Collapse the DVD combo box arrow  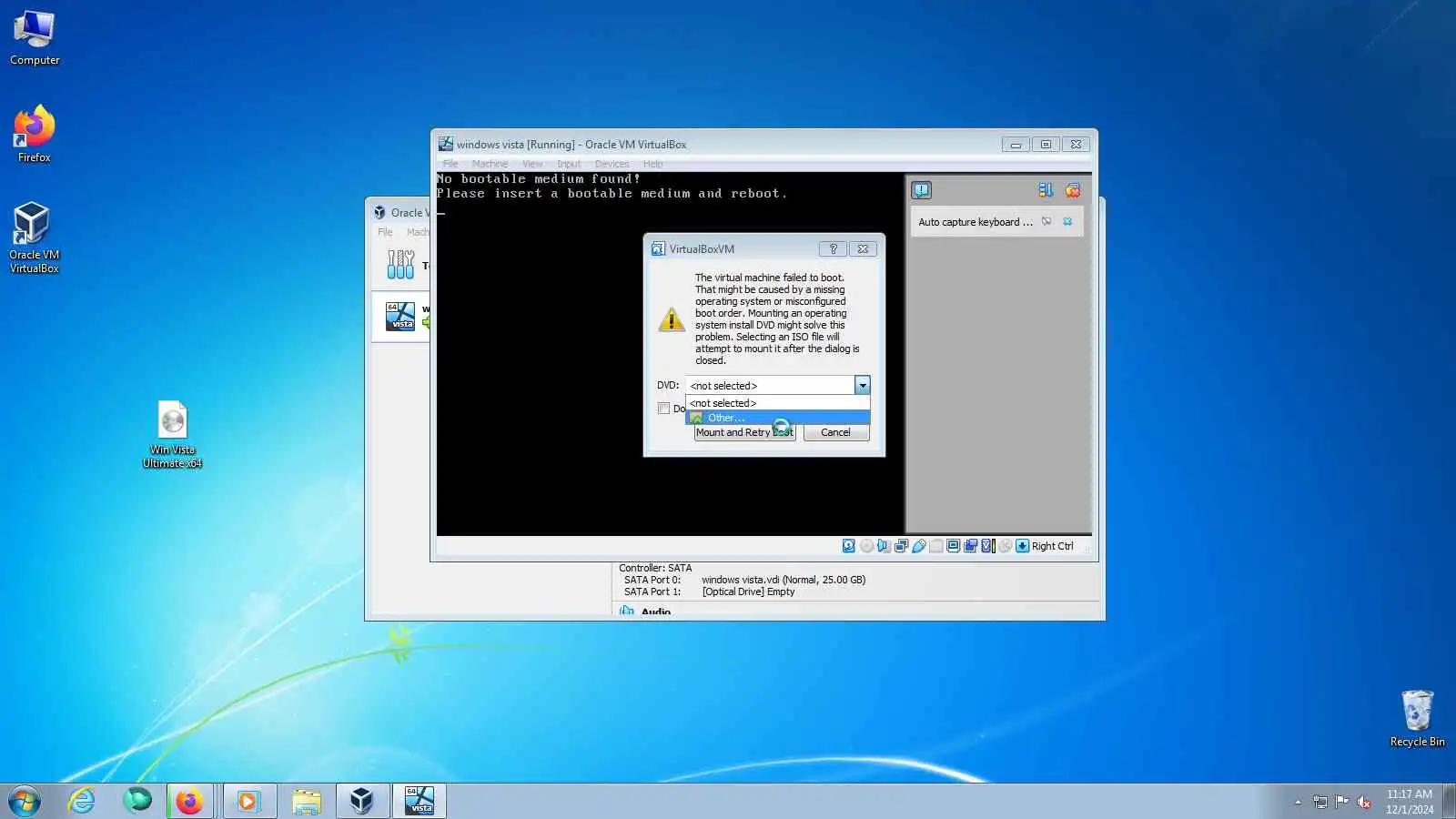862,386
